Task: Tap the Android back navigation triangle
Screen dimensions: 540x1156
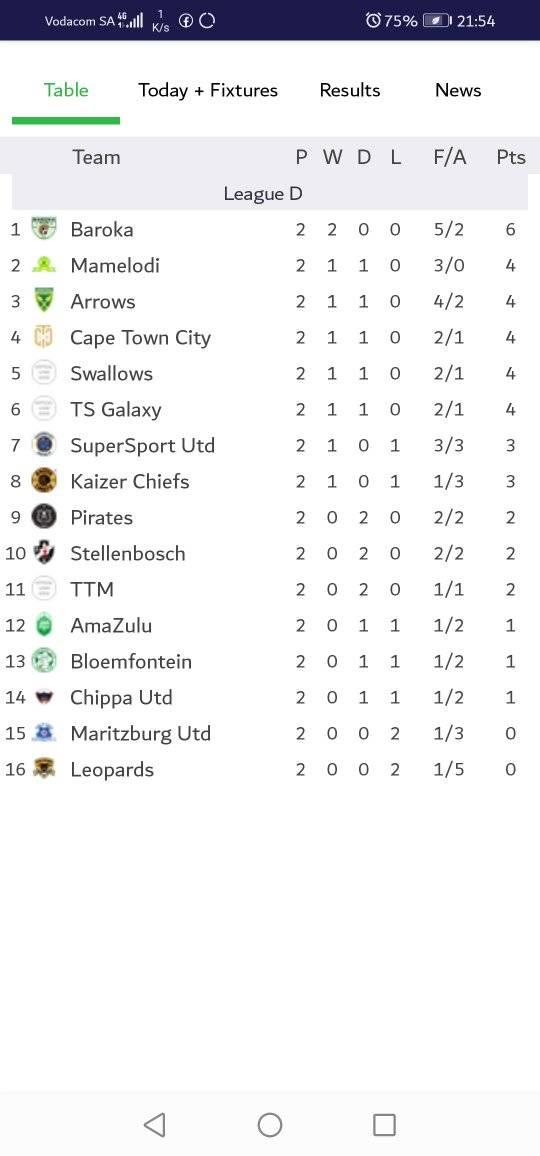Action: [x=154, y=1124]
